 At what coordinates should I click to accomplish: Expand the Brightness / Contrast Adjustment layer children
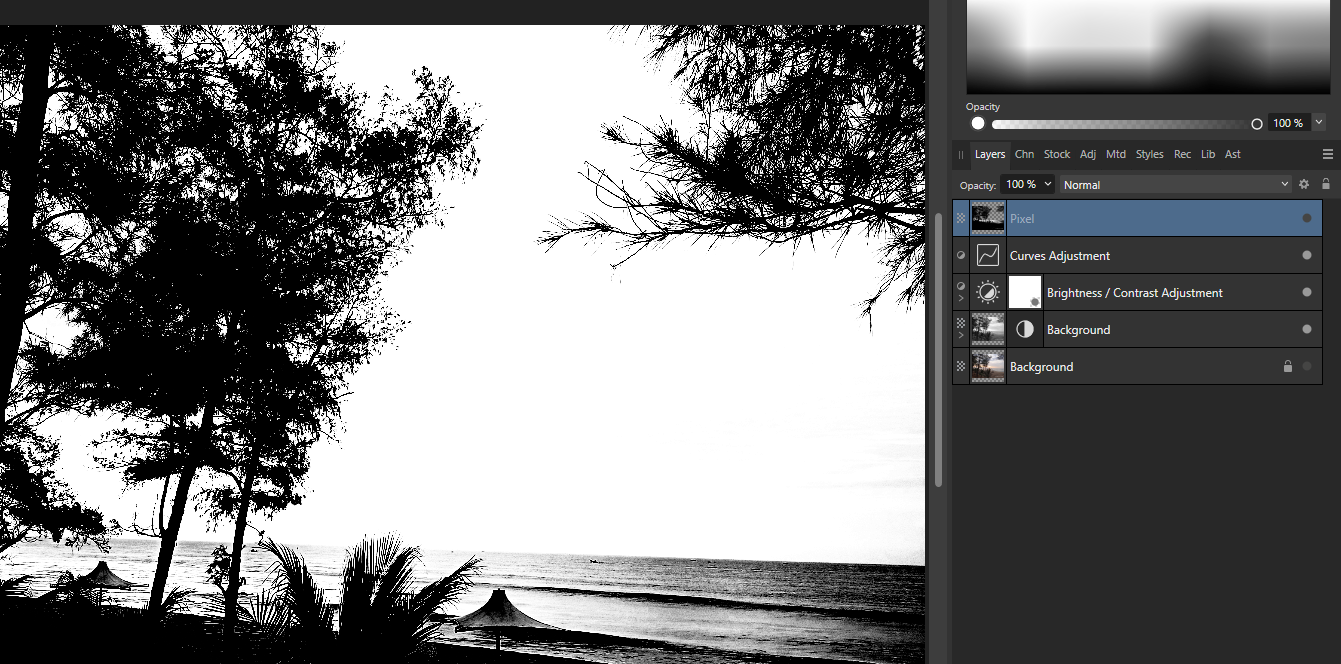961,298
